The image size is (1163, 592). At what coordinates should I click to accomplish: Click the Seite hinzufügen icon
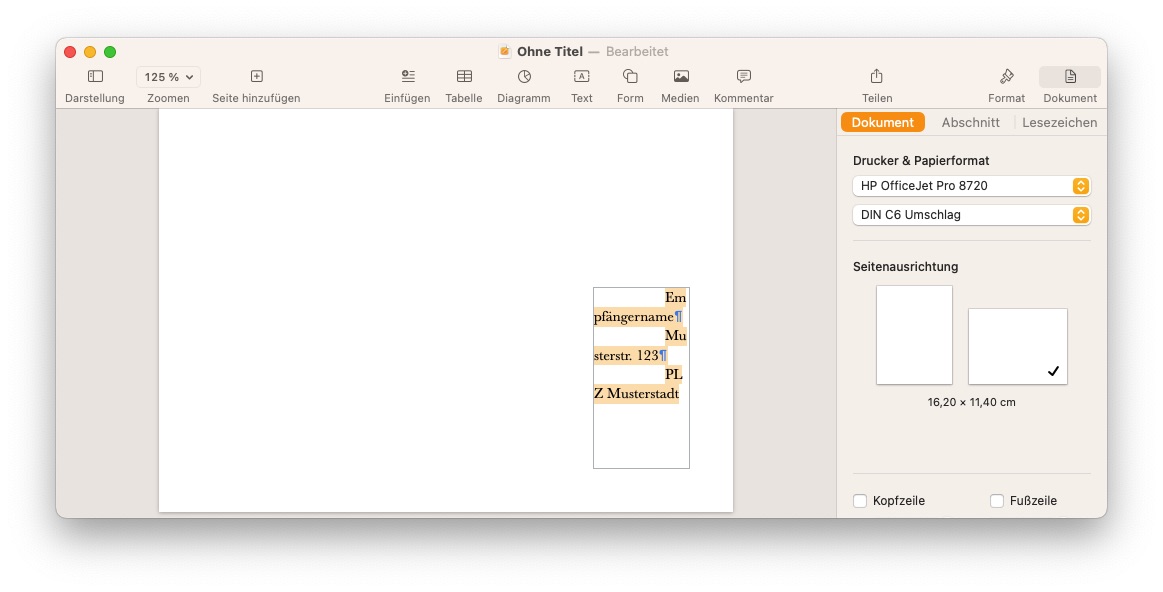pos(256,77)
